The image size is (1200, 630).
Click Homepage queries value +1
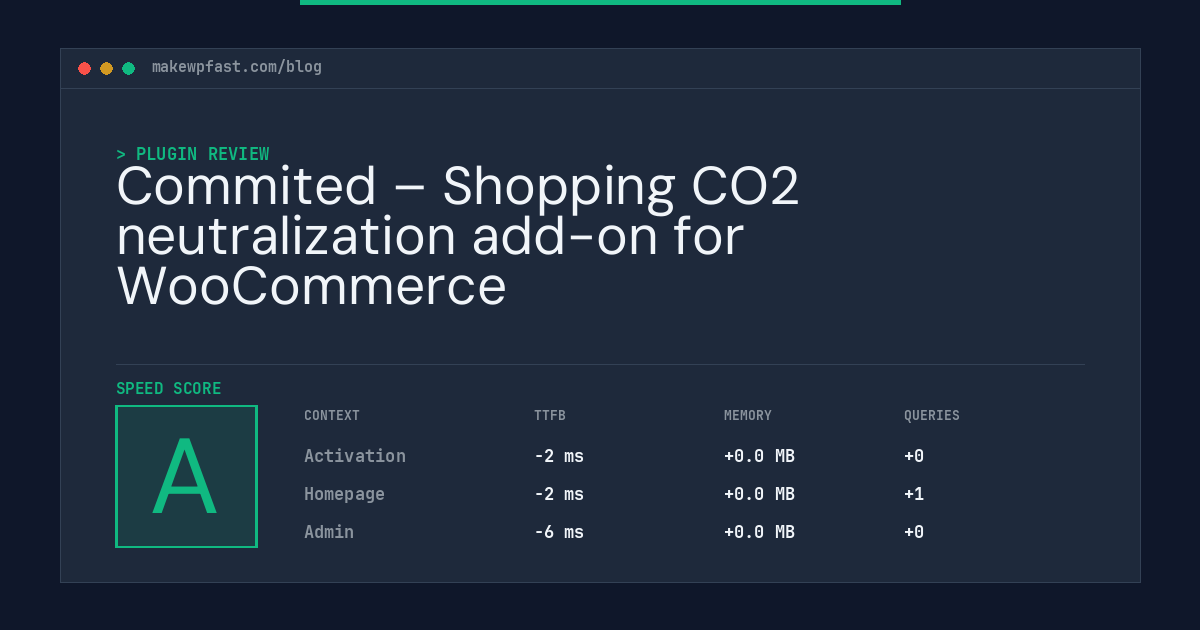coord(914,494)
